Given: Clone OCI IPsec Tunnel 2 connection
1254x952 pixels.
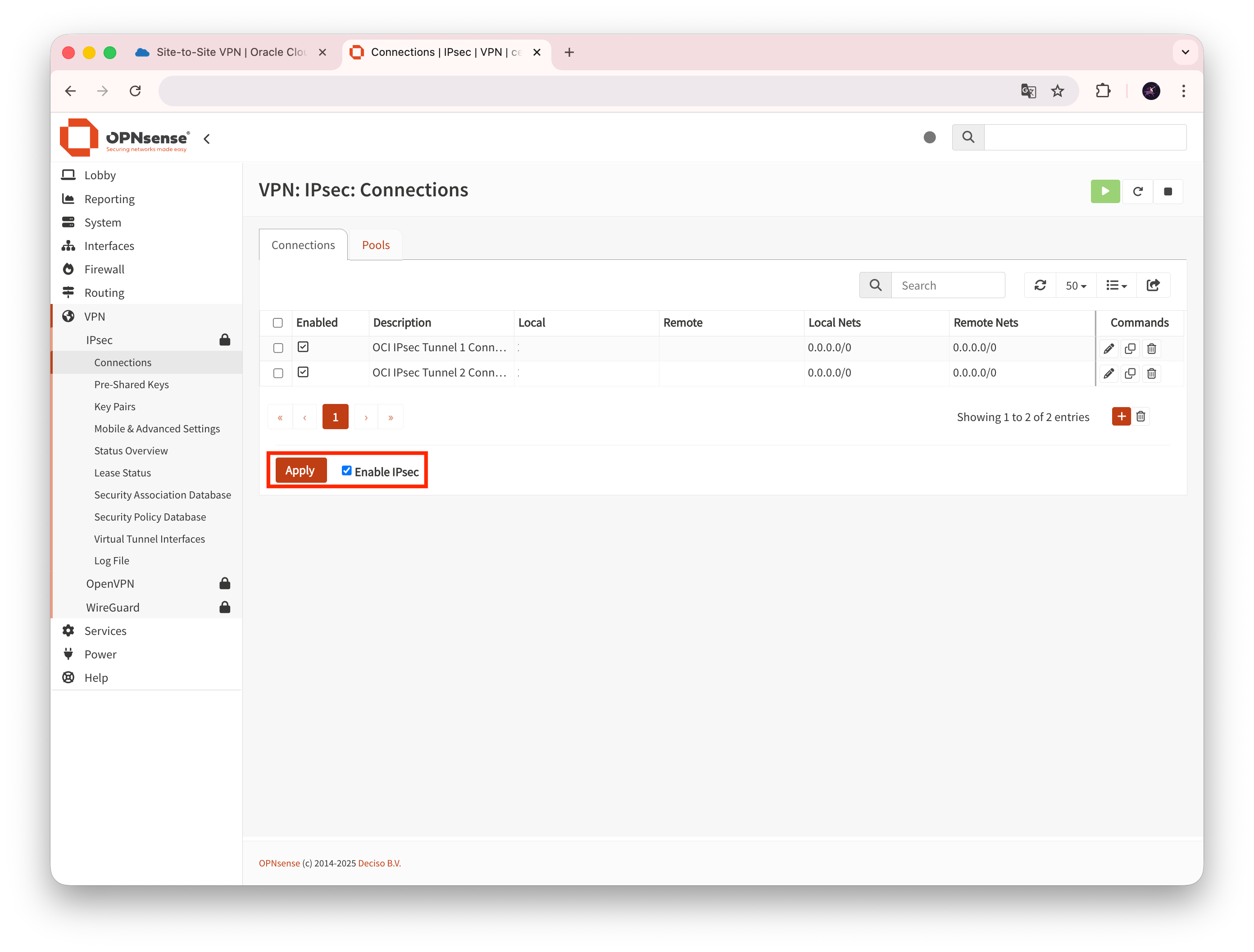Looking at the screenshot, I should tap(1130, 373).
